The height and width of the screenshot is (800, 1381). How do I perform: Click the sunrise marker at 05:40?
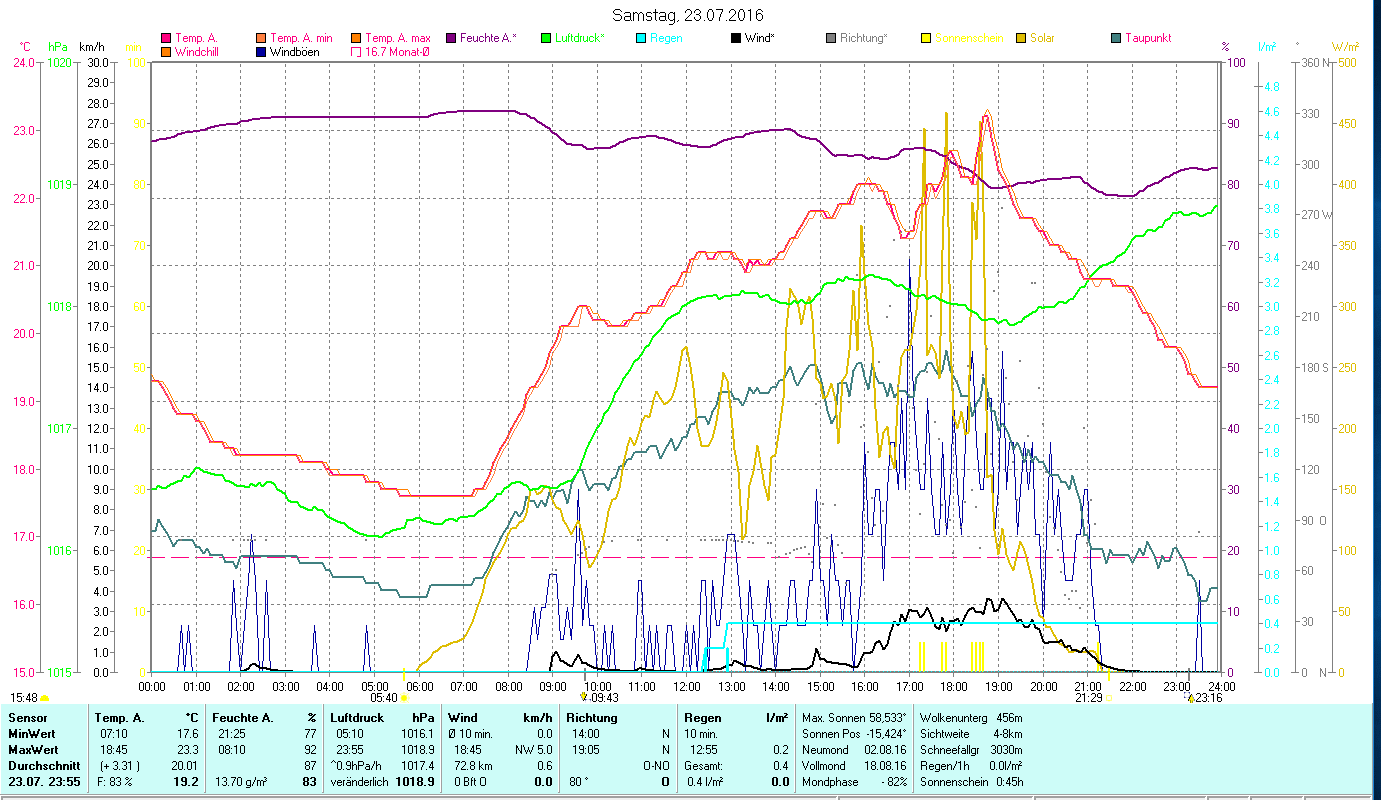tap(405, 698)
